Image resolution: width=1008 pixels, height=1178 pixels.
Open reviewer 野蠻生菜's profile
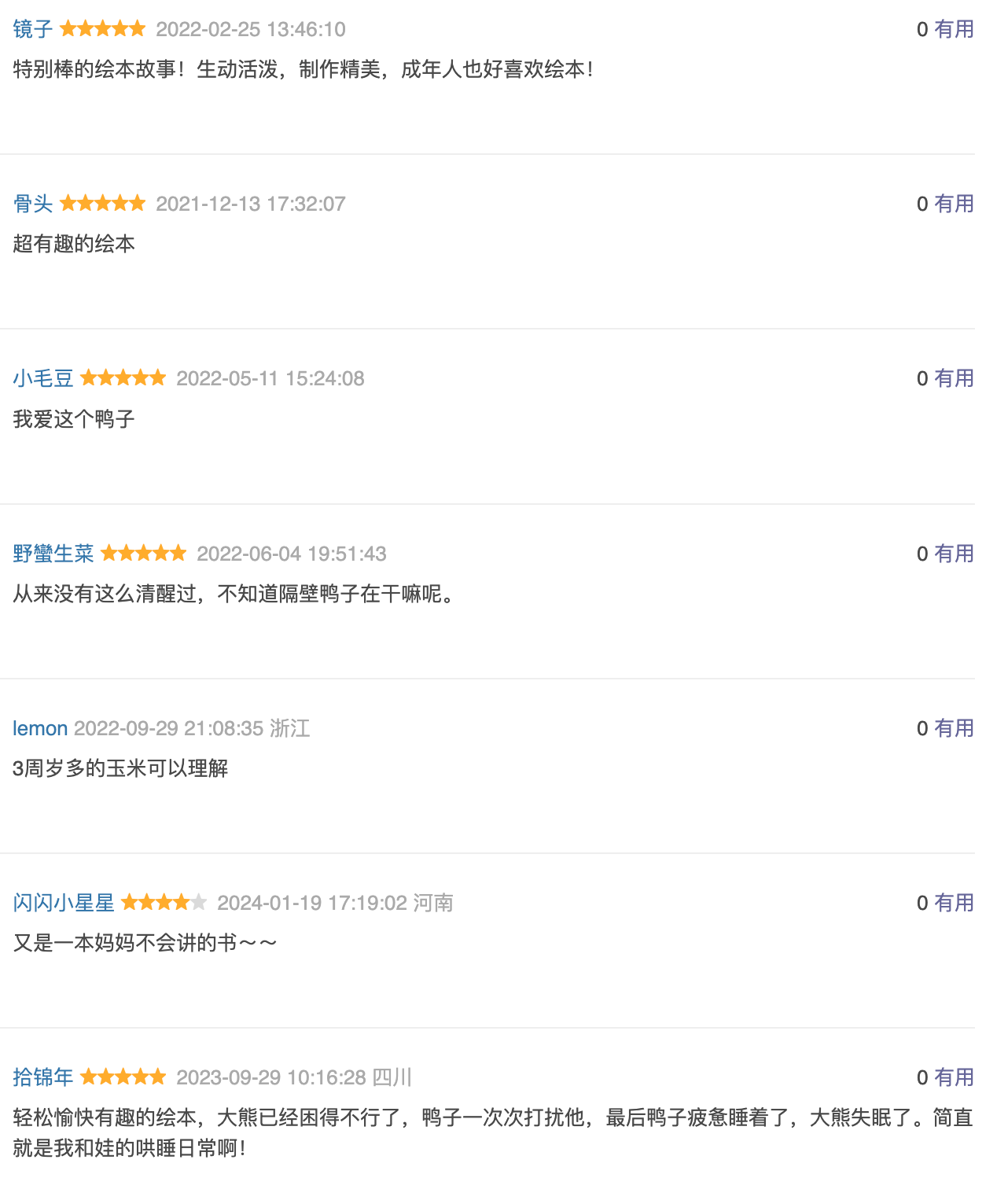[53, 554]
